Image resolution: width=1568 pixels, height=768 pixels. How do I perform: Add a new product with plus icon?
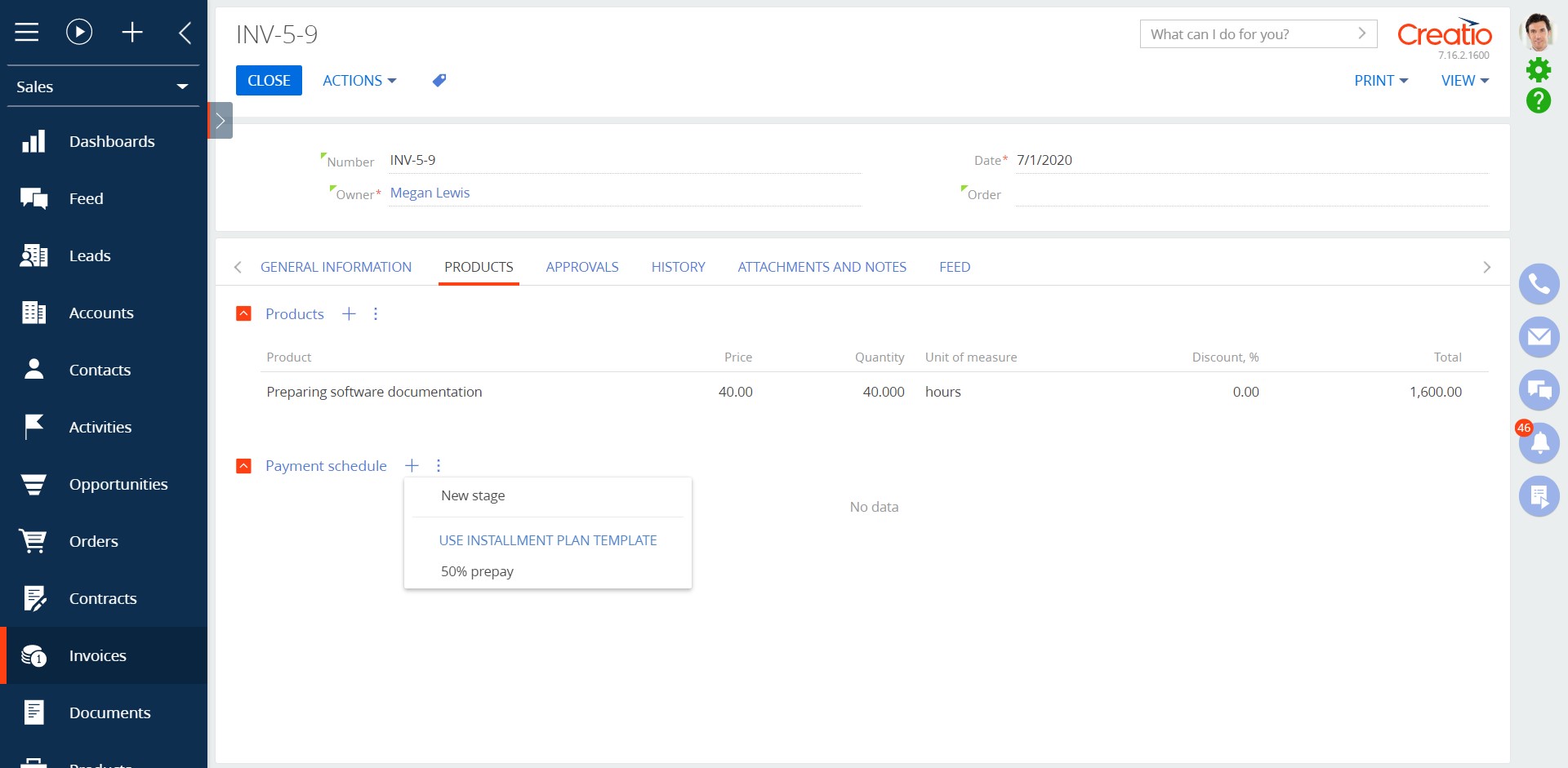[x=349, y=314]
